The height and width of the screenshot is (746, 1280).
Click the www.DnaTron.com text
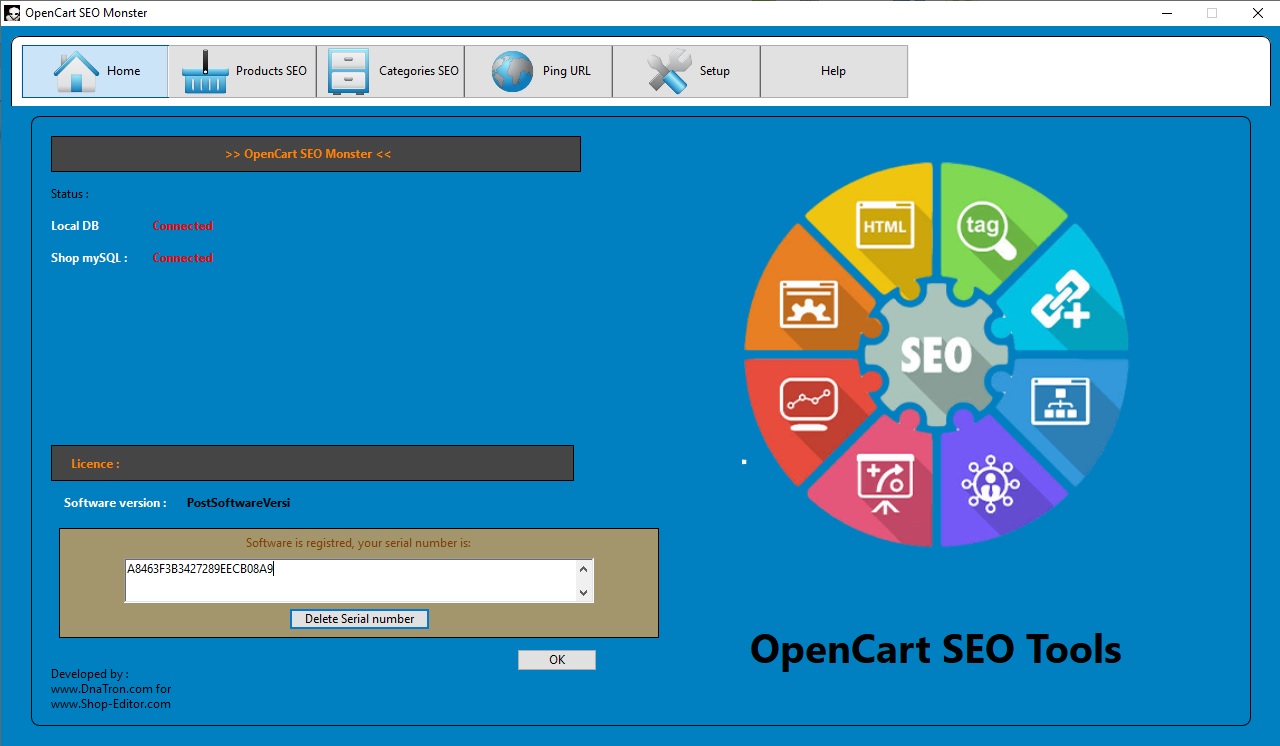101,689
